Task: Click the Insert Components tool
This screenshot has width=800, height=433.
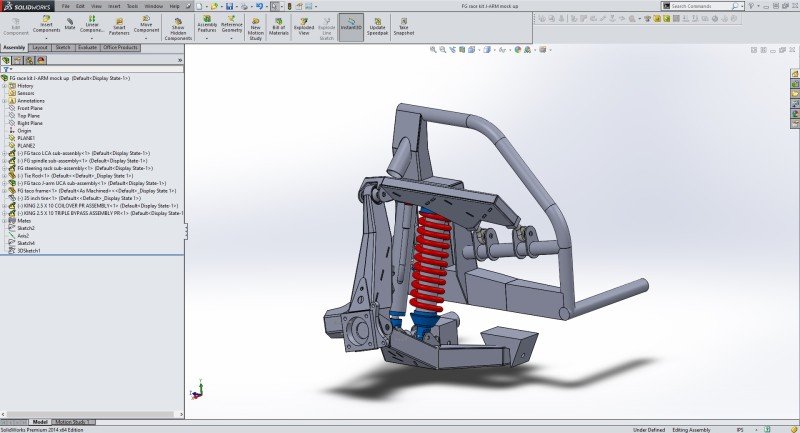Action: [x=46, y=26]
